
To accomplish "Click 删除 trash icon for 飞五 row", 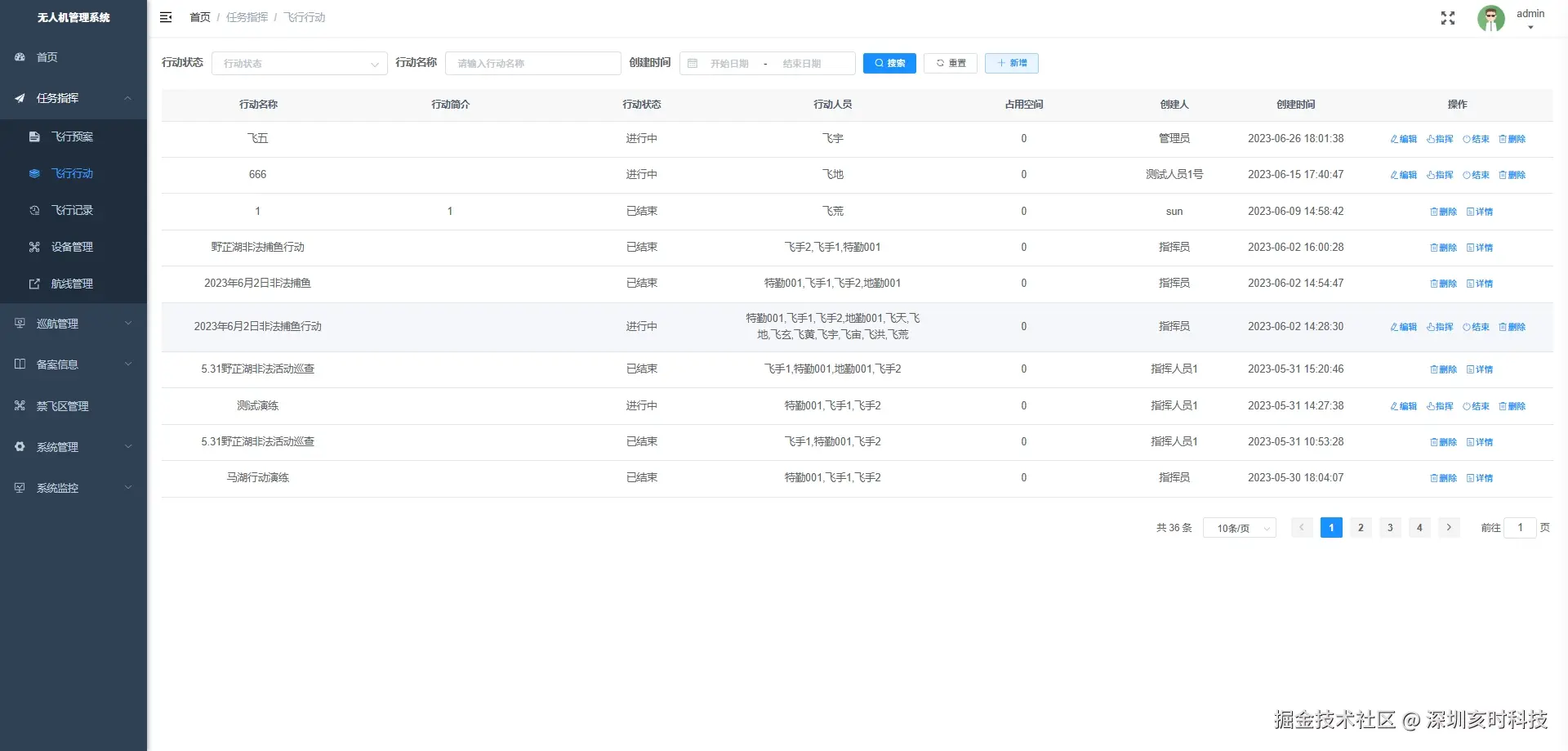I will click(x=1512, y=139).
